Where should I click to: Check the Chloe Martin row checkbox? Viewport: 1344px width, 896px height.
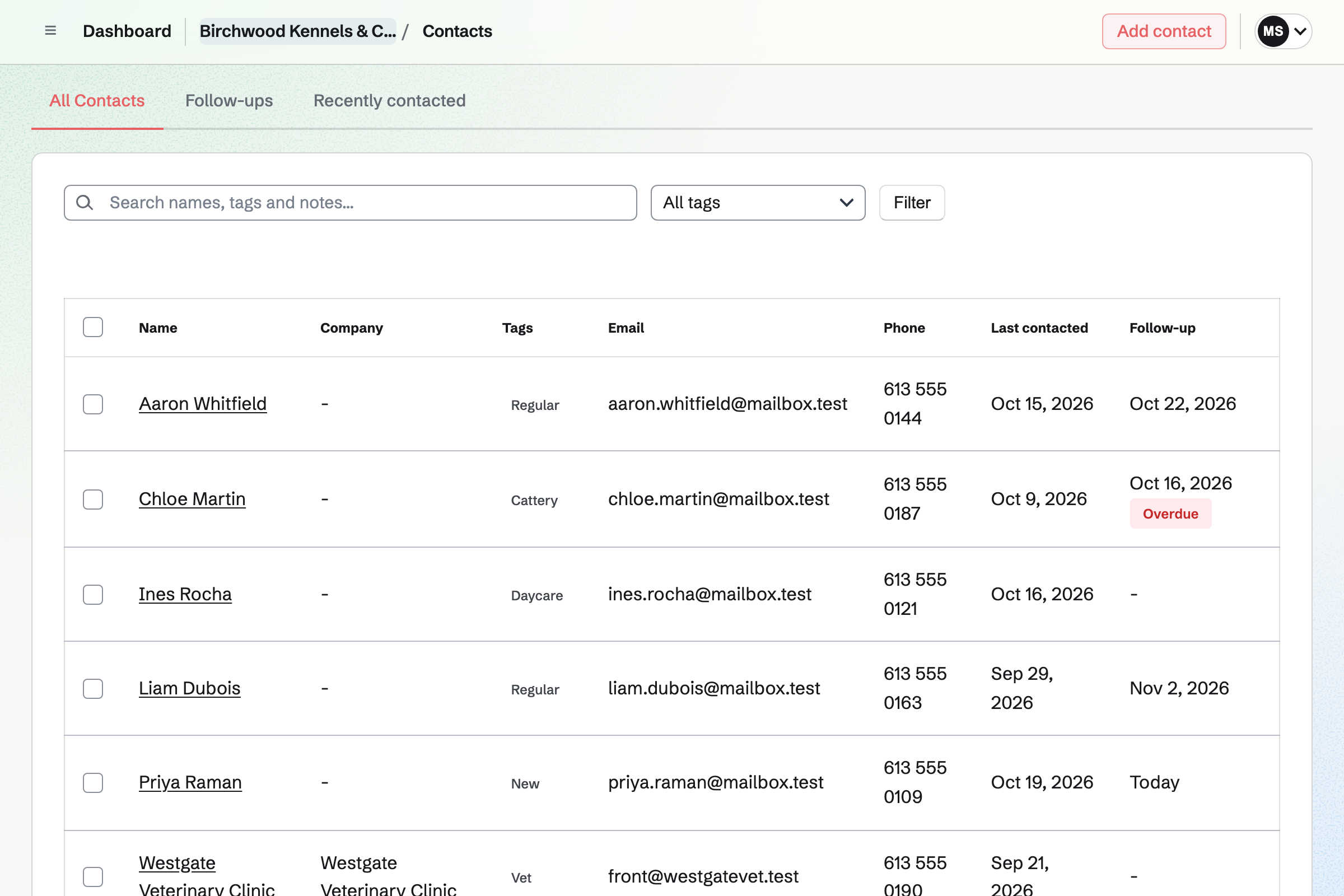92,500
